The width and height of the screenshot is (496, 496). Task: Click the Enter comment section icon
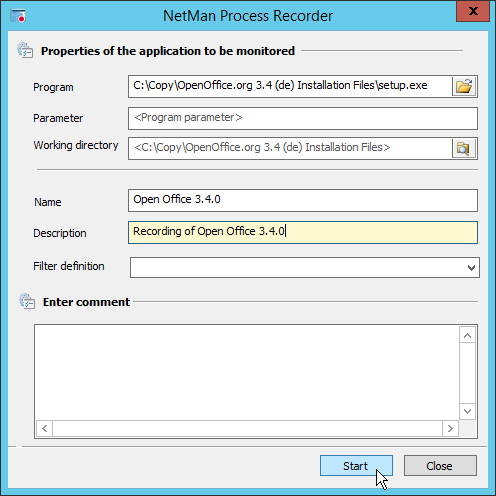click(x=27, y=301)
